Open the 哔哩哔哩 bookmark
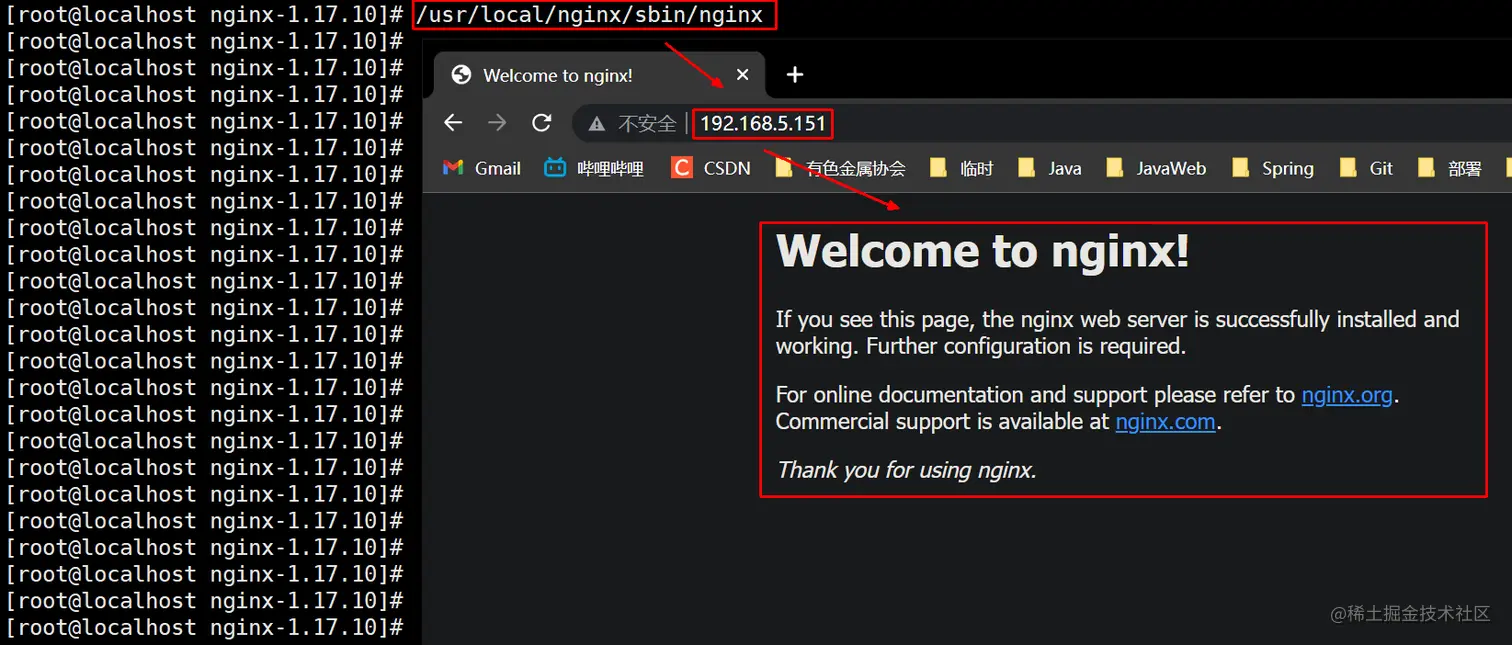Screen dimensions: 1512x645 (594, 168)
